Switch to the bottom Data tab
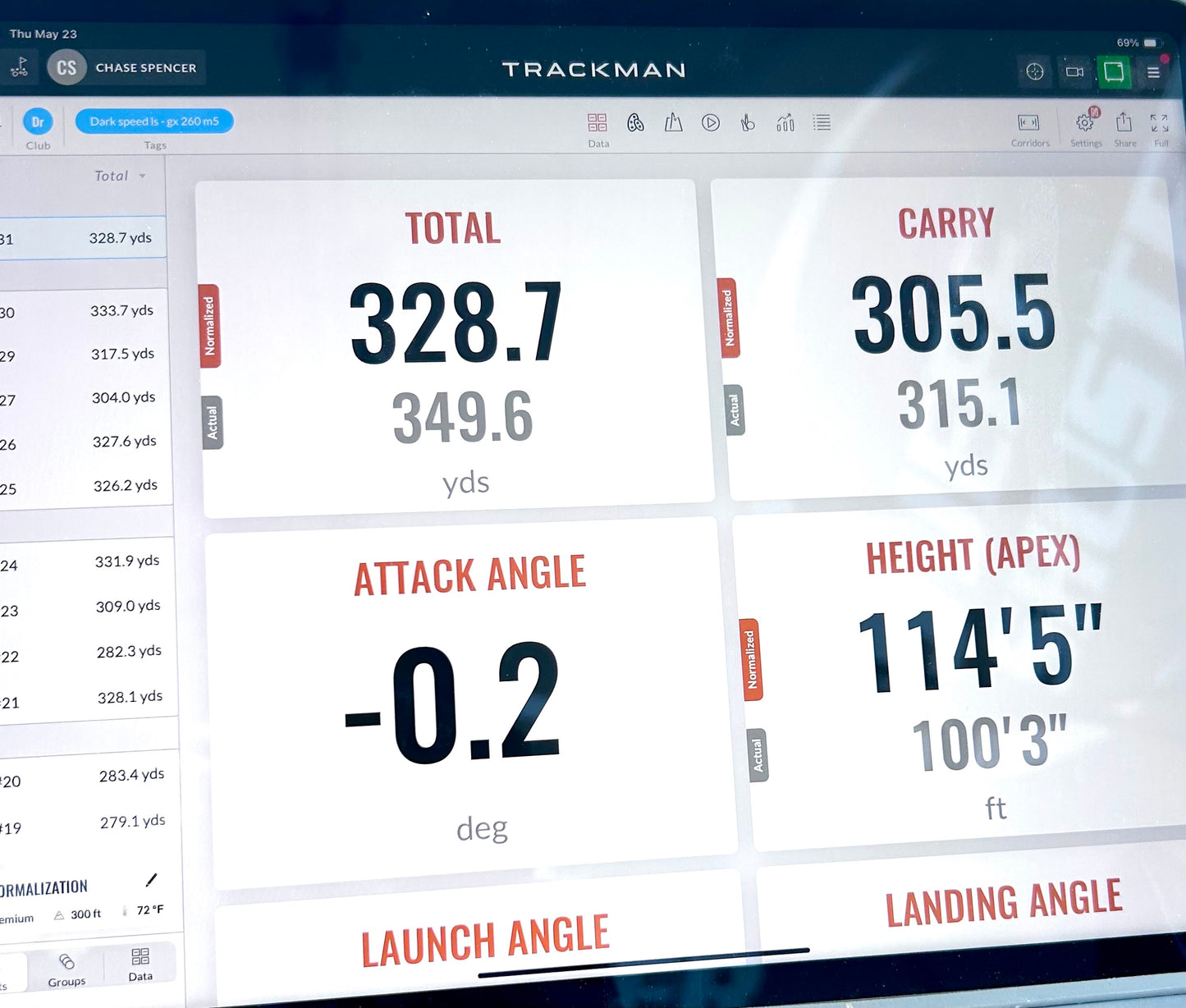1186x1008 pixels. pyautogui.click(x=140, y=964)
